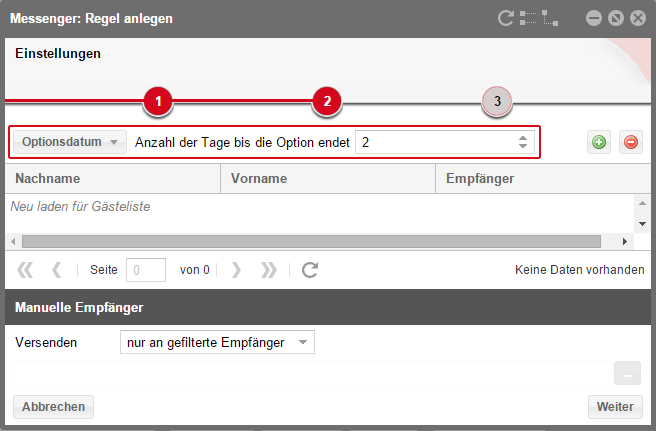Click the reload icon in the title bar

(506, 18)
